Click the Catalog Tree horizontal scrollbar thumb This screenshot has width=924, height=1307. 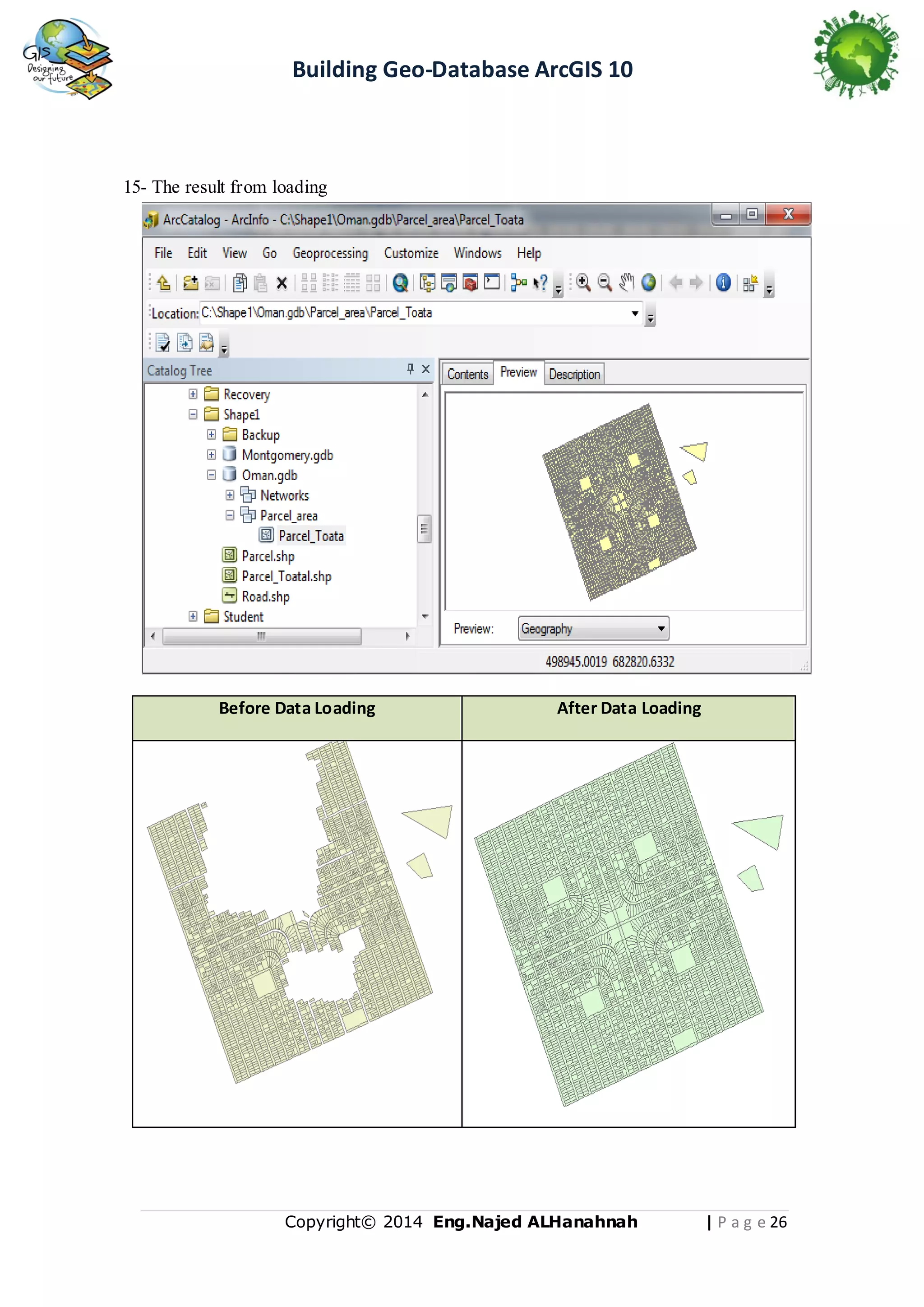[x=262, y=636]
